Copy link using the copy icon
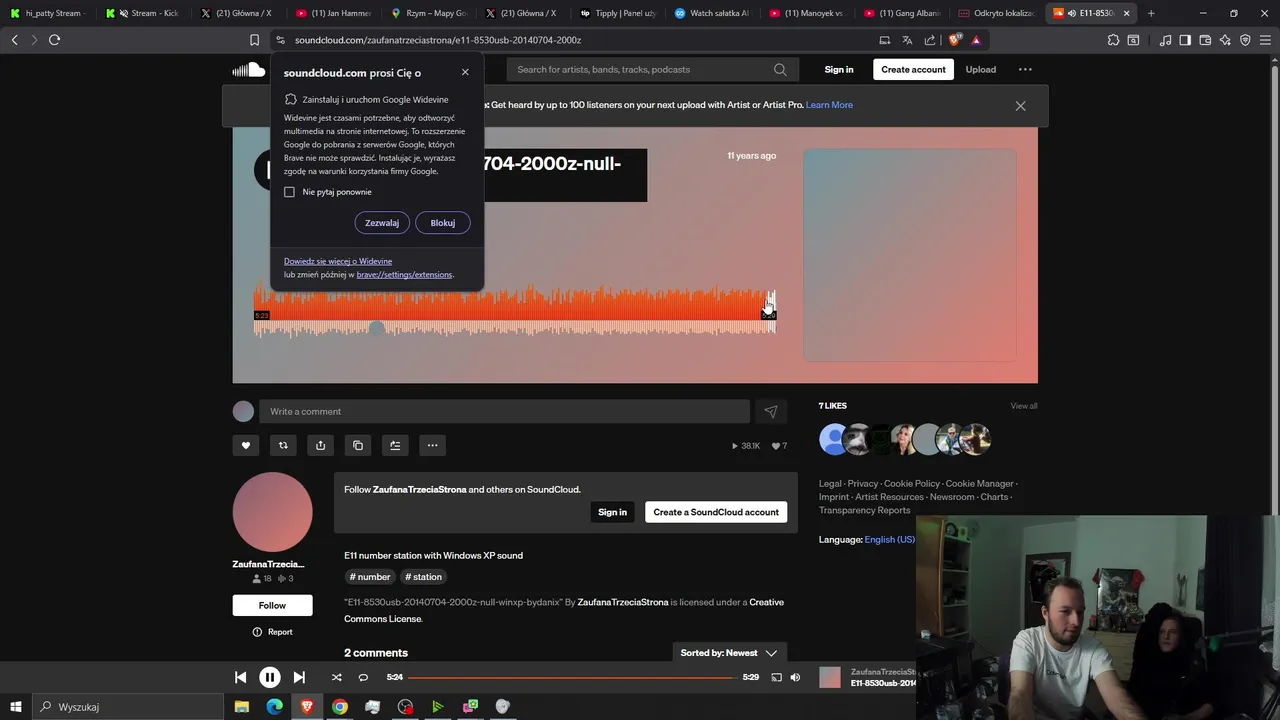This screenshot has width=1280, height=720. (x=358, y=445)
